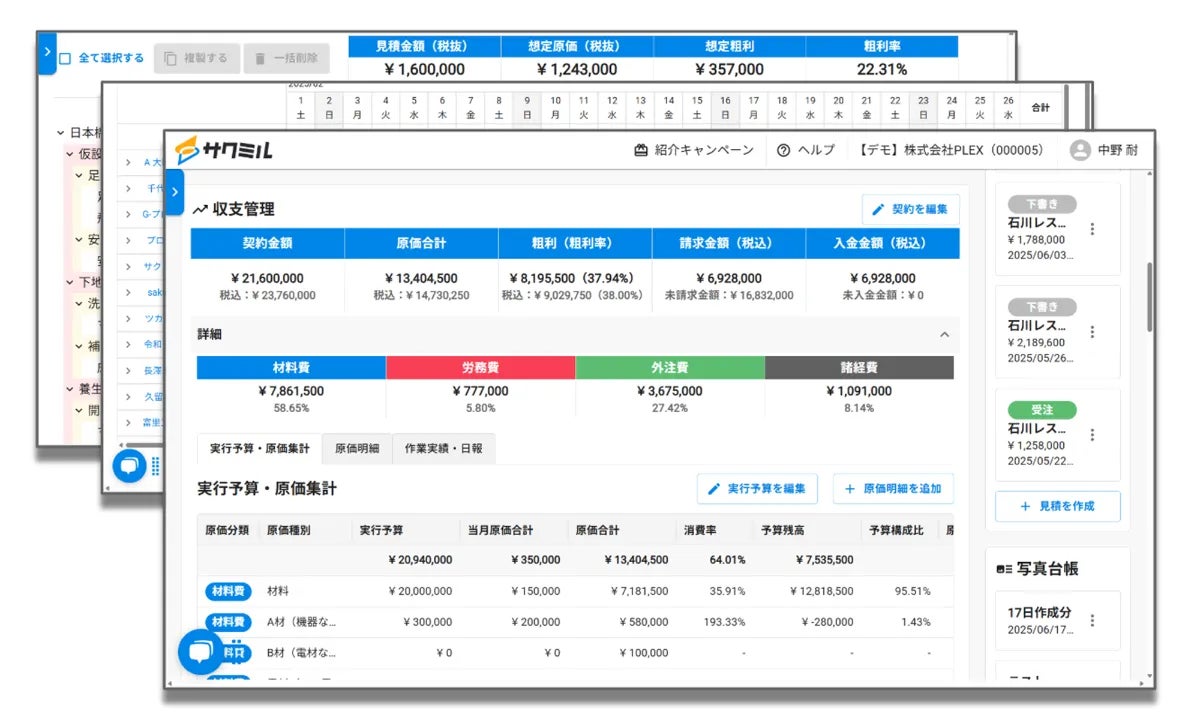Collapse the 日本橋 tree item
Image resolution: width=1200 pixels, height=720 pixels.
click(x=62, y=132)
